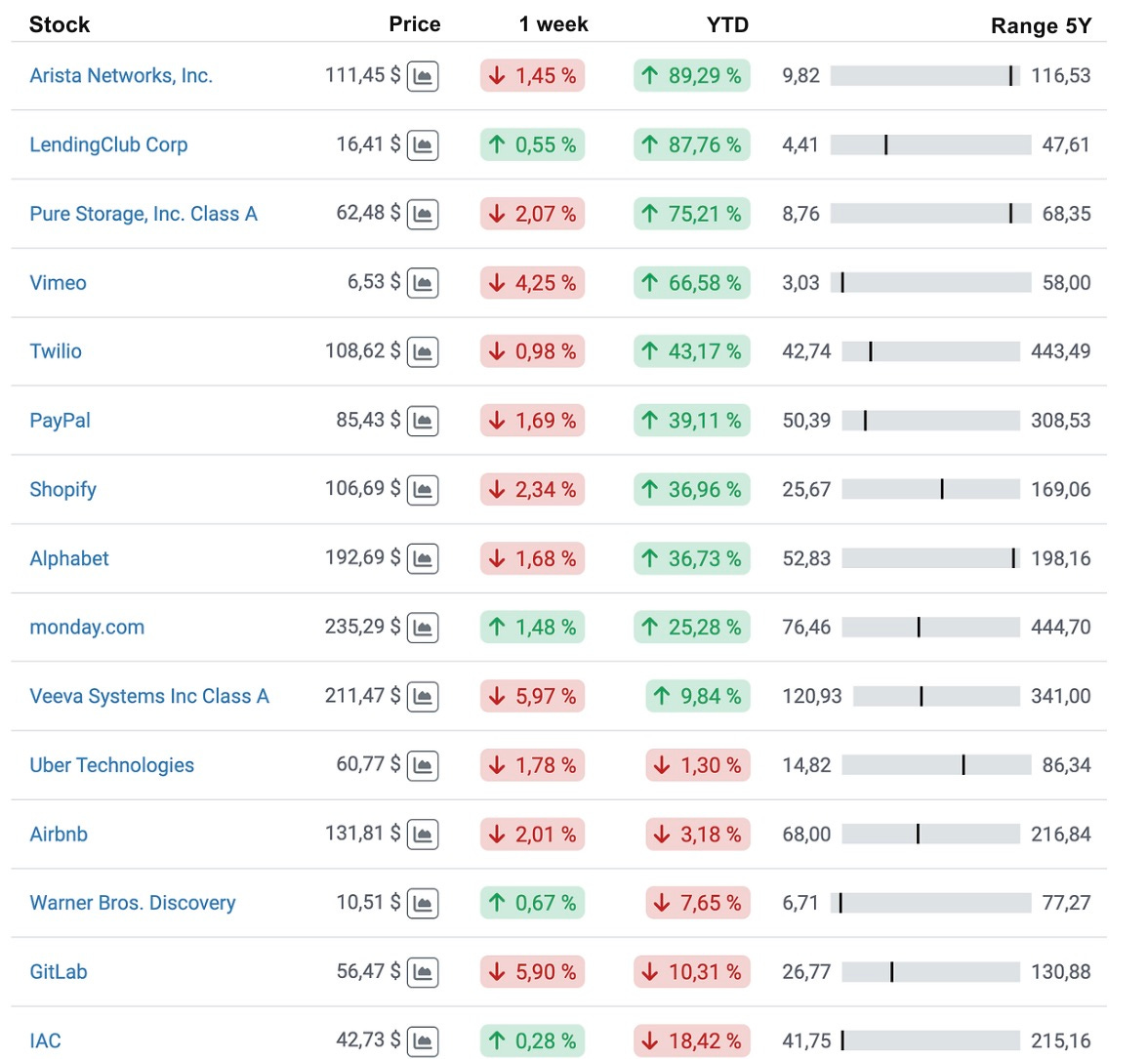Open chart icon in Twilio row
This screenshot has height=1059, width=1148.
423,352
